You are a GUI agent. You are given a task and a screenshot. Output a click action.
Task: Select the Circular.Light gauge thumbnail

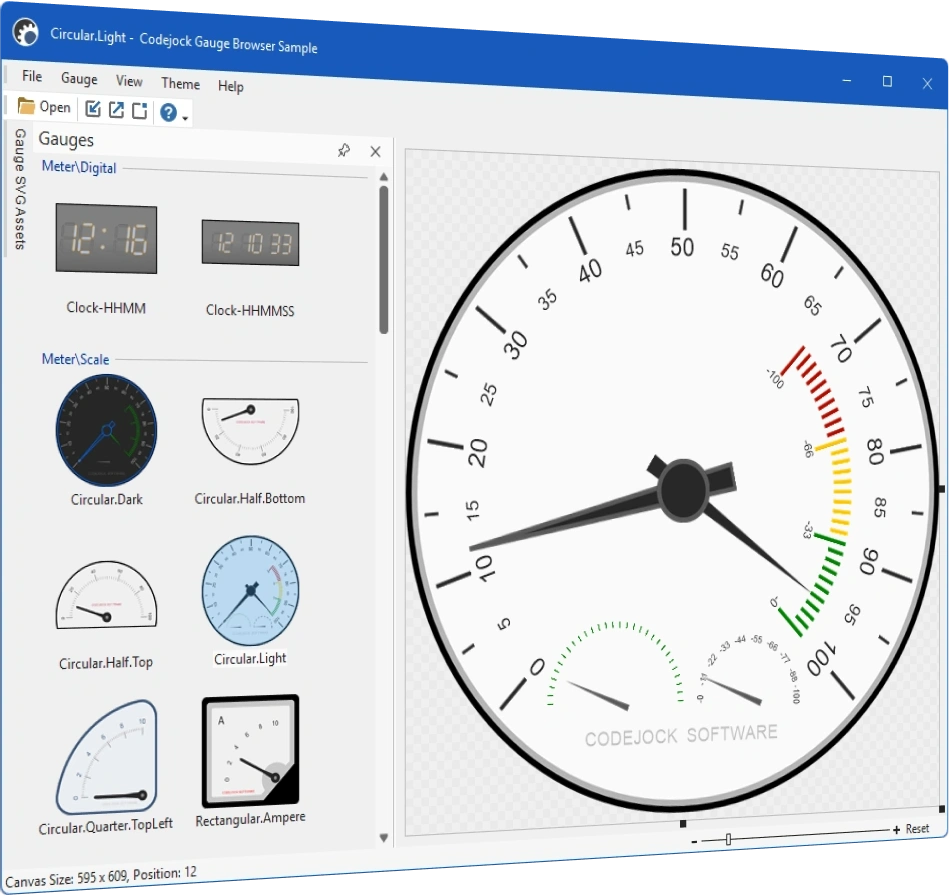point(250,590)
